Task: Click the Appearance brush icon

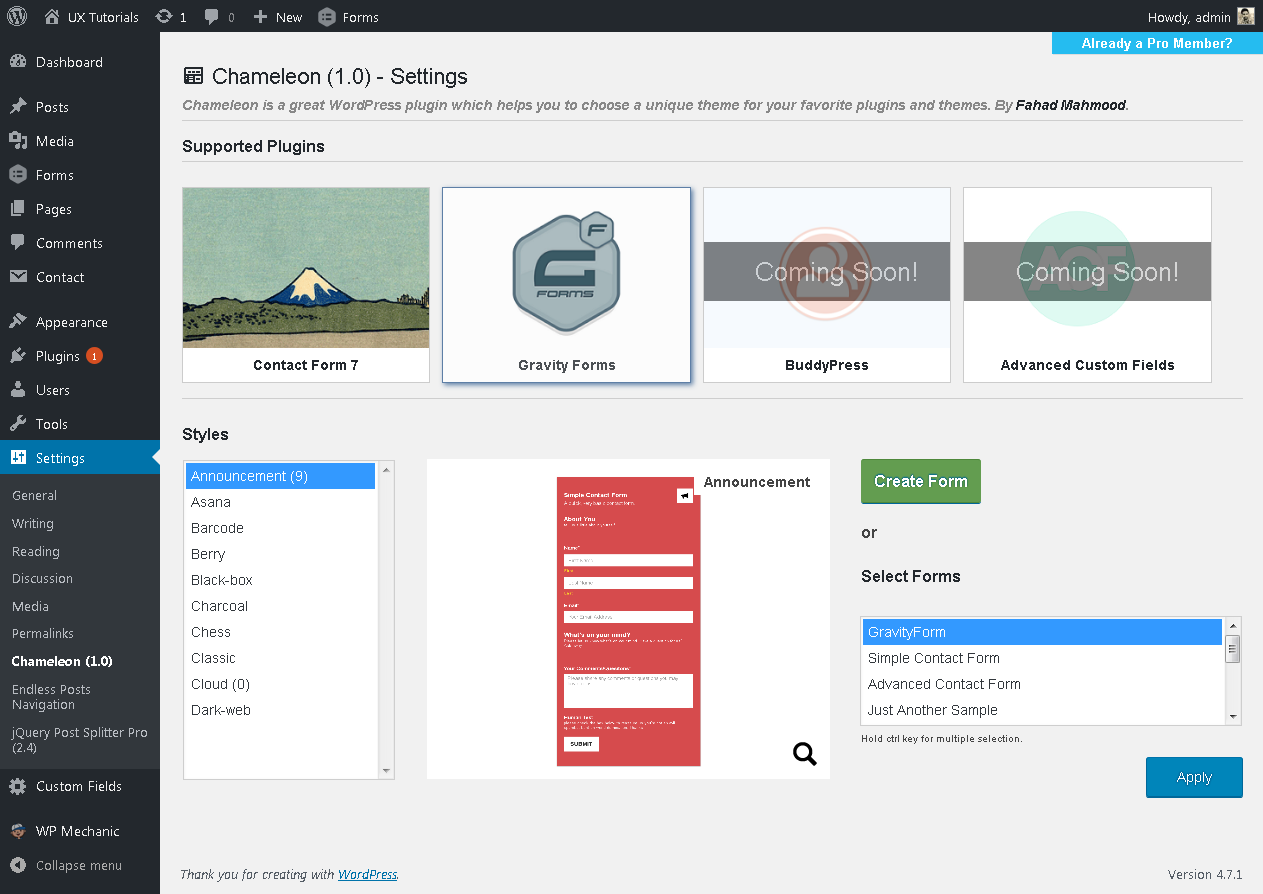Action: 18,322
